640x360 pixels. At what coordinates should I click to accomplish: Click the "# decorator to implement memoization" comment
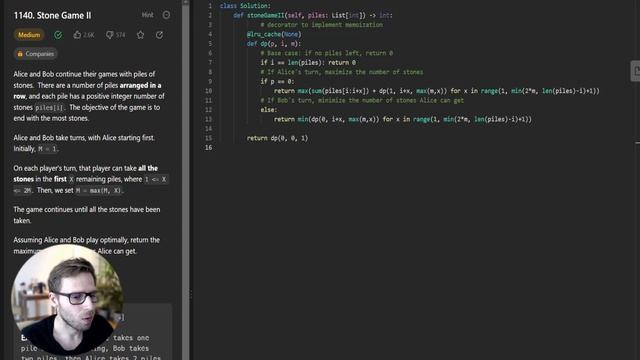(322, 24)
